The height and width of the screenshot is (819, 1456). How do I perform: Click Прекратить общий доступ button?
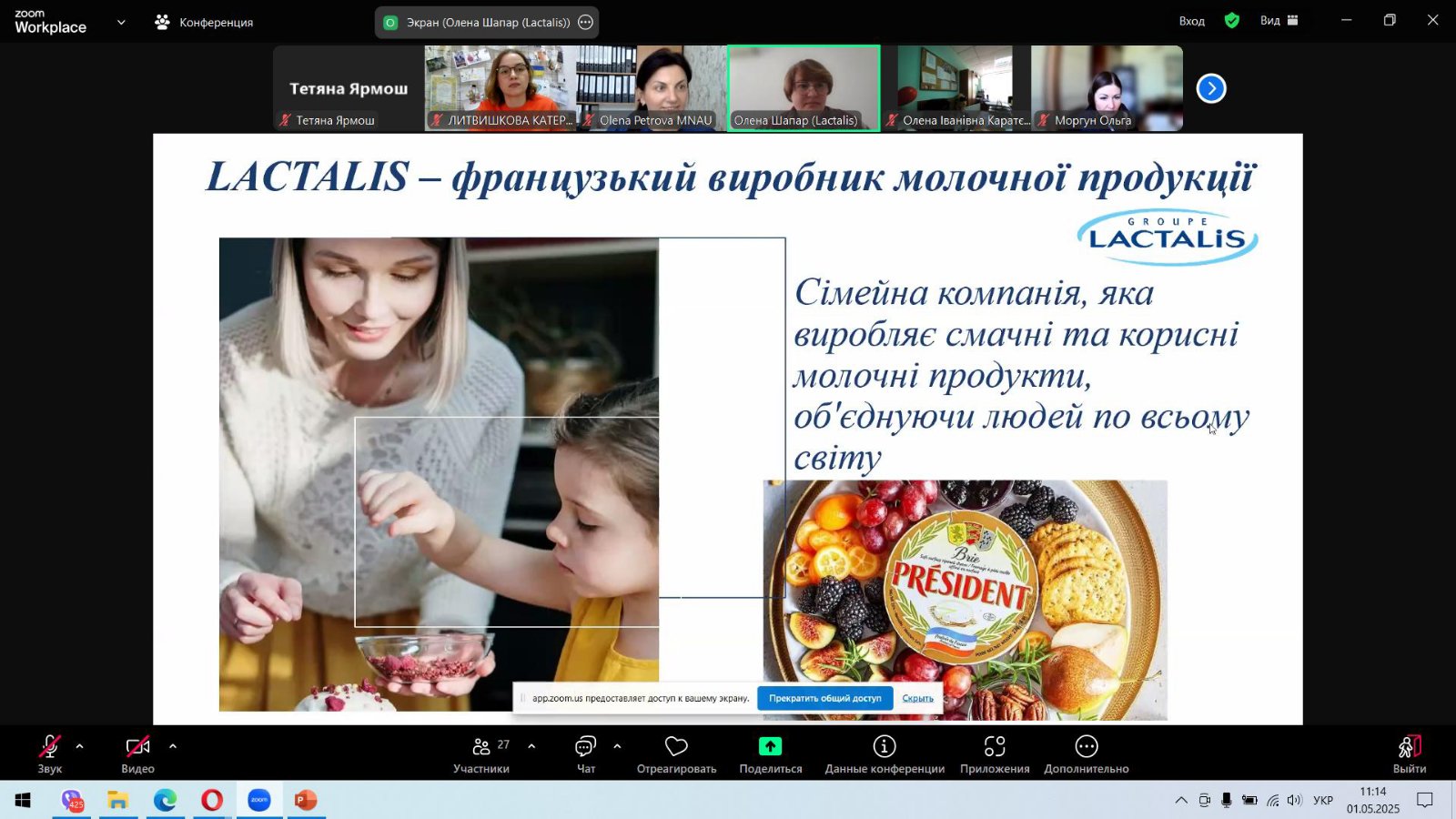click(x=825, y=698)
